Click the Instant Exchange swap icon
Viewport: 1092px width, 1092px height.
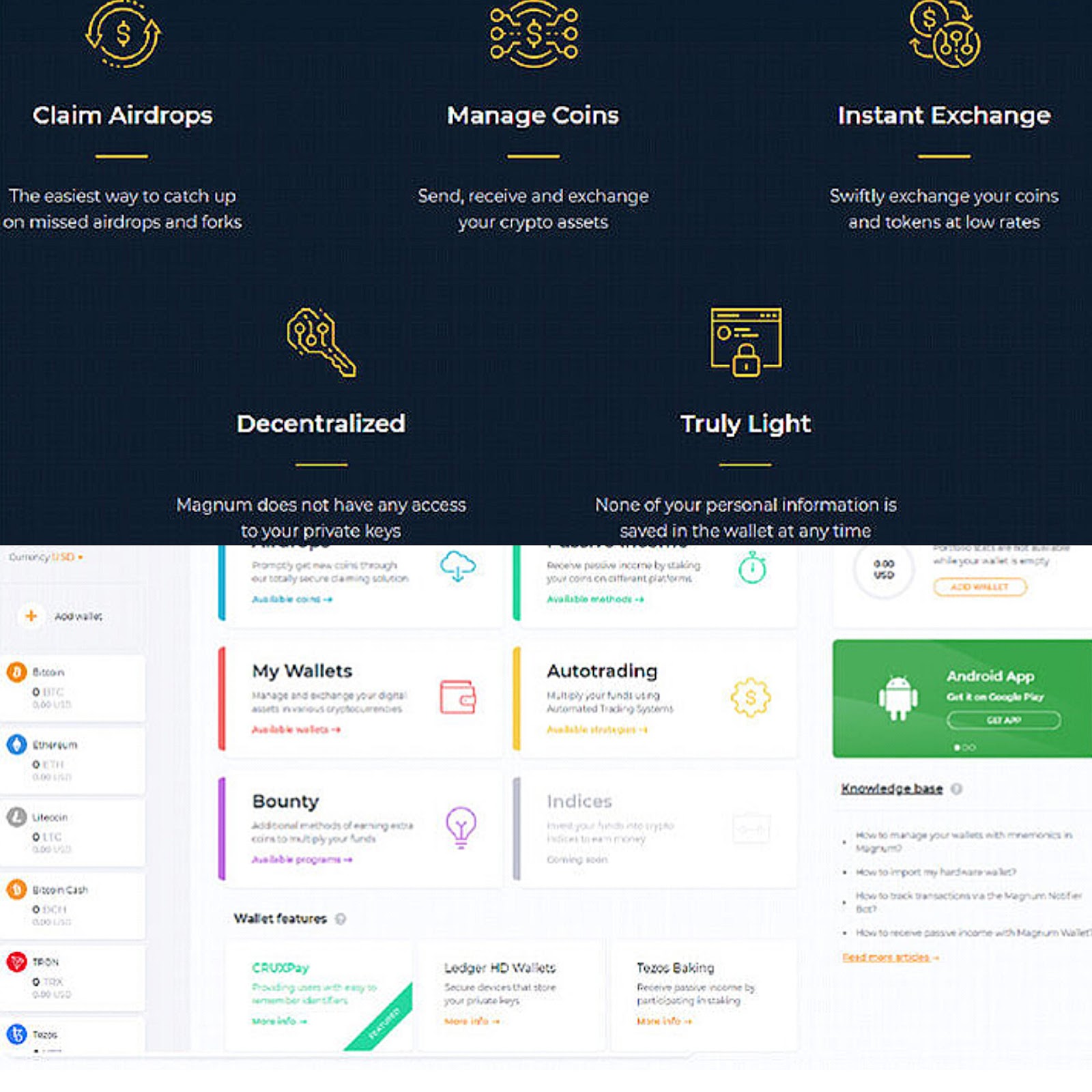pyautogui.click(x=945, y=34)
